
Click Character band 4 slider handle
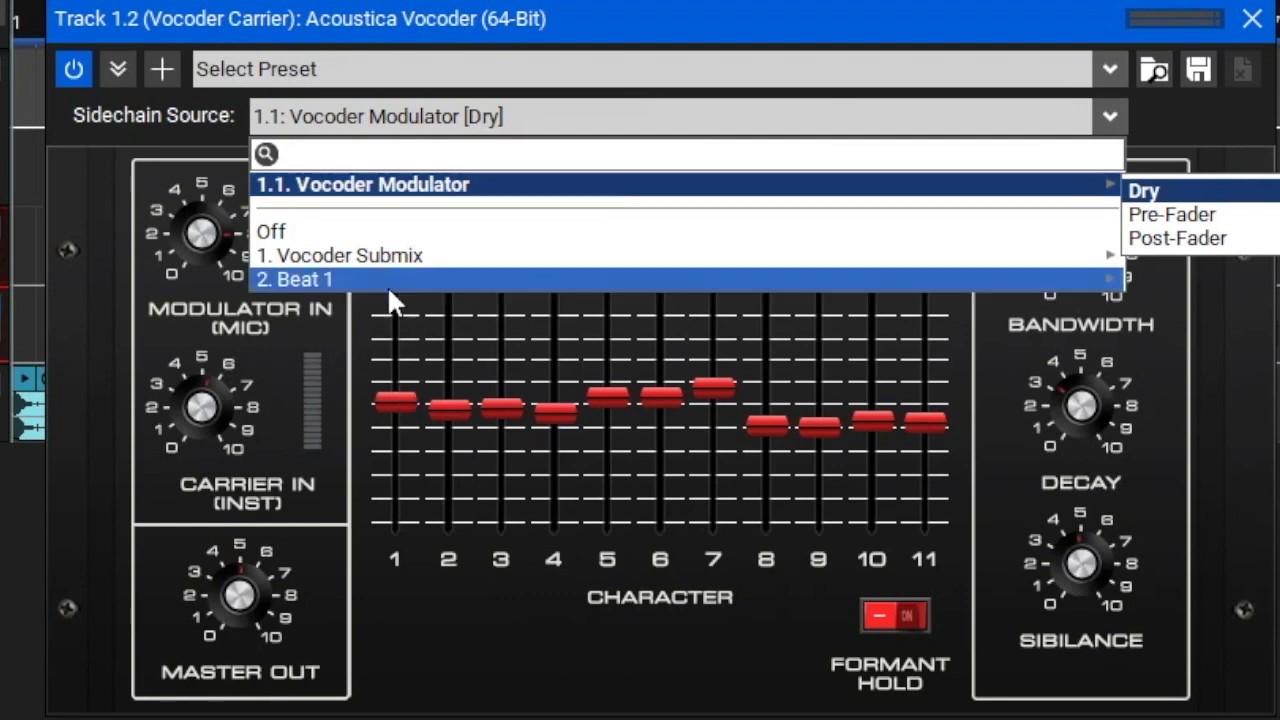tap(555, 412)
